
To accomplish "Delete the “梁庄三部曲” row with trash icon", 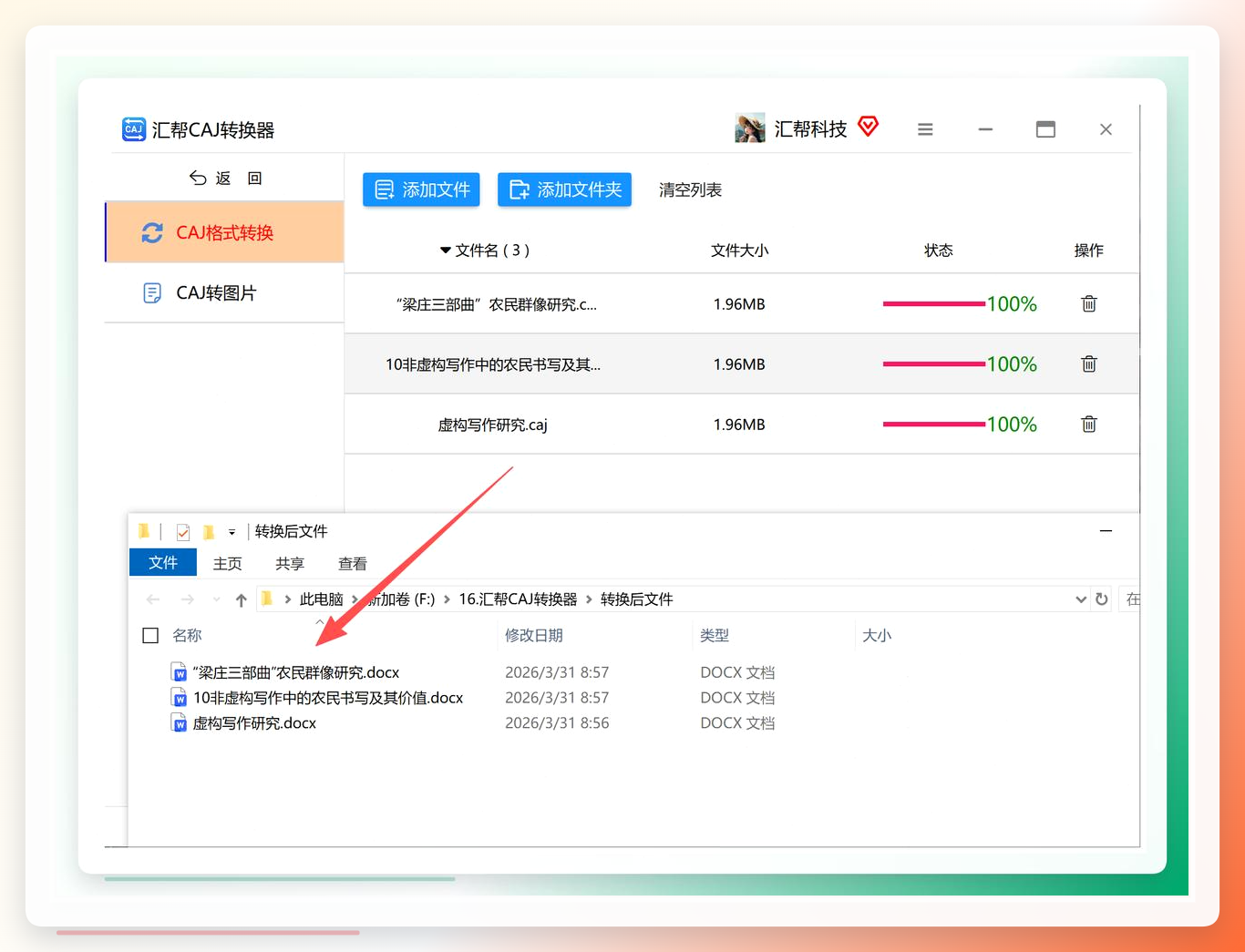I will 1088,303.
